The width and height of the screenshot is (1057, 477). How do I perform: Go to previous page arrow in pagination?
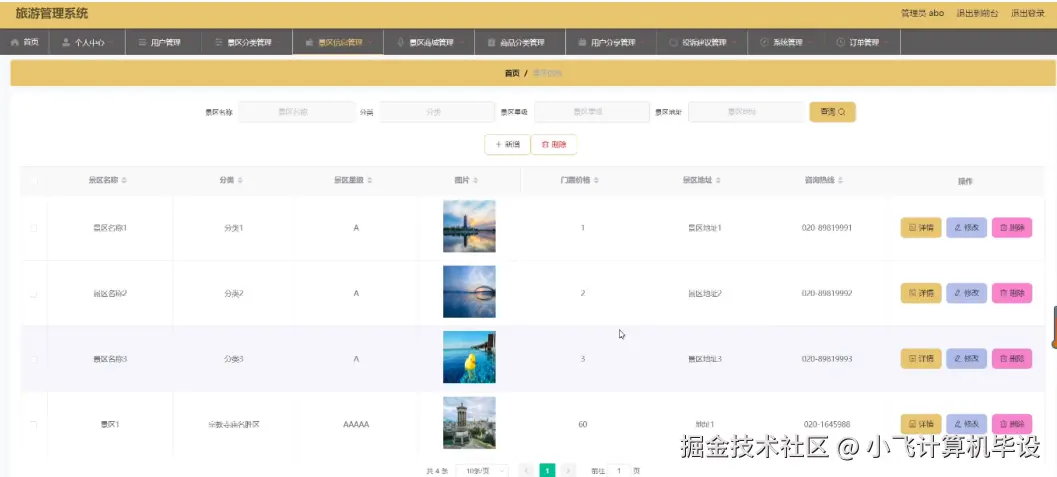pyautogui.click(x=526, y=470)
